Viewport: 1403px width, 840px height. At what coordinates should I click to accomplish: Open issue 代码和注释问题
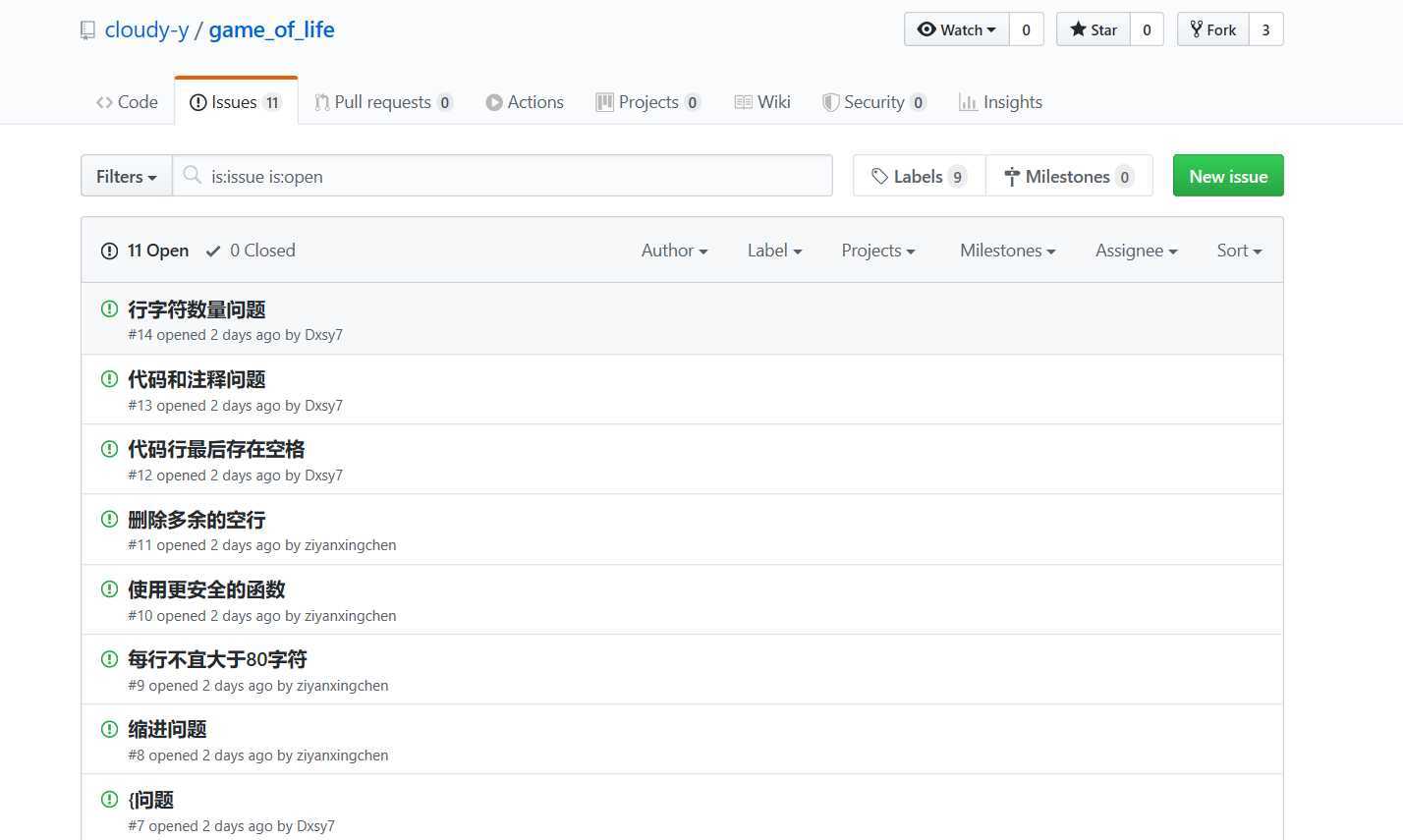pos(196,379)
